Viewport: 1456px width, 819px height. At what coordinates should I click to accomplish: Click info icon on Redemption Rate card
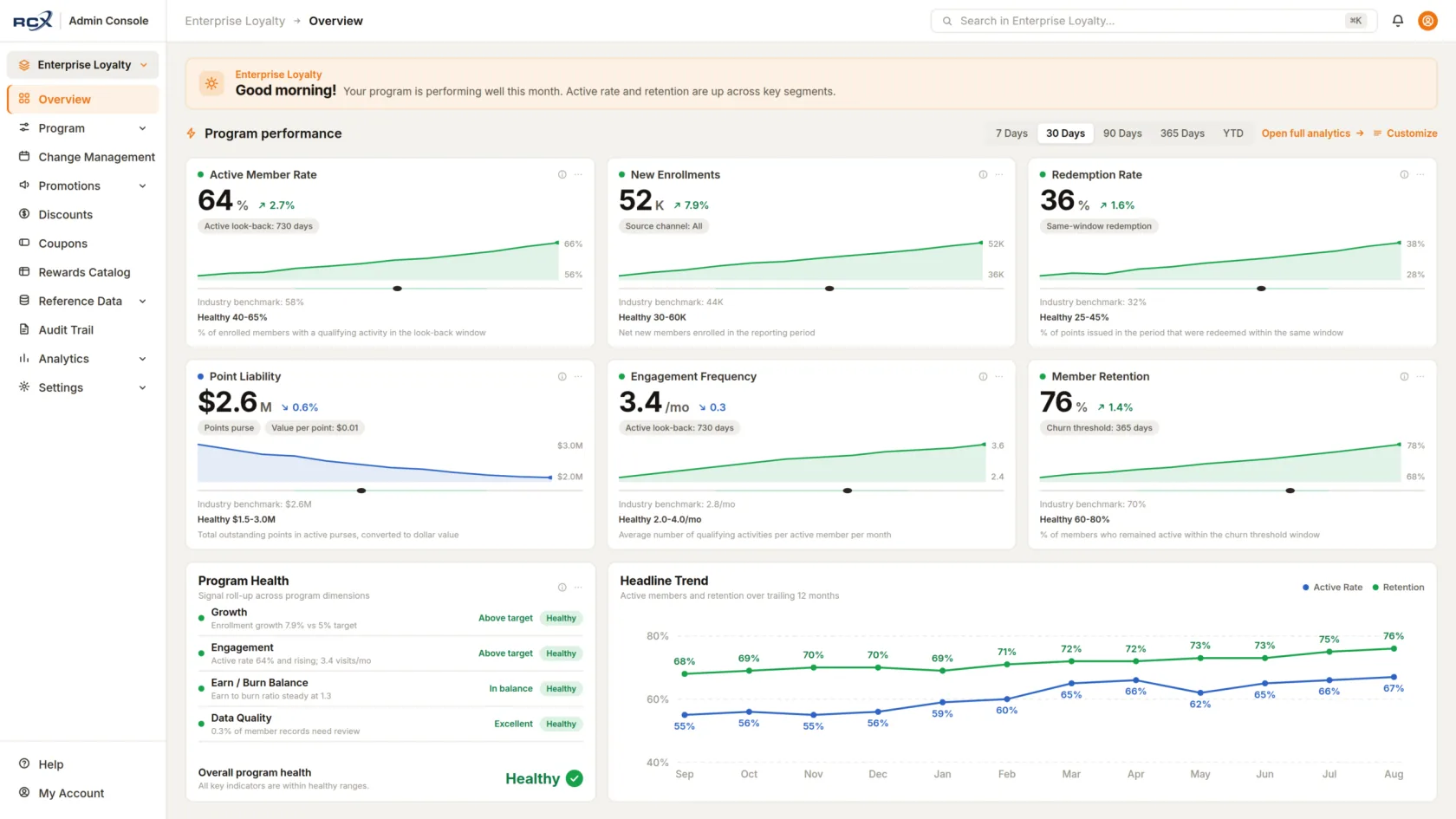point(1404,175)
